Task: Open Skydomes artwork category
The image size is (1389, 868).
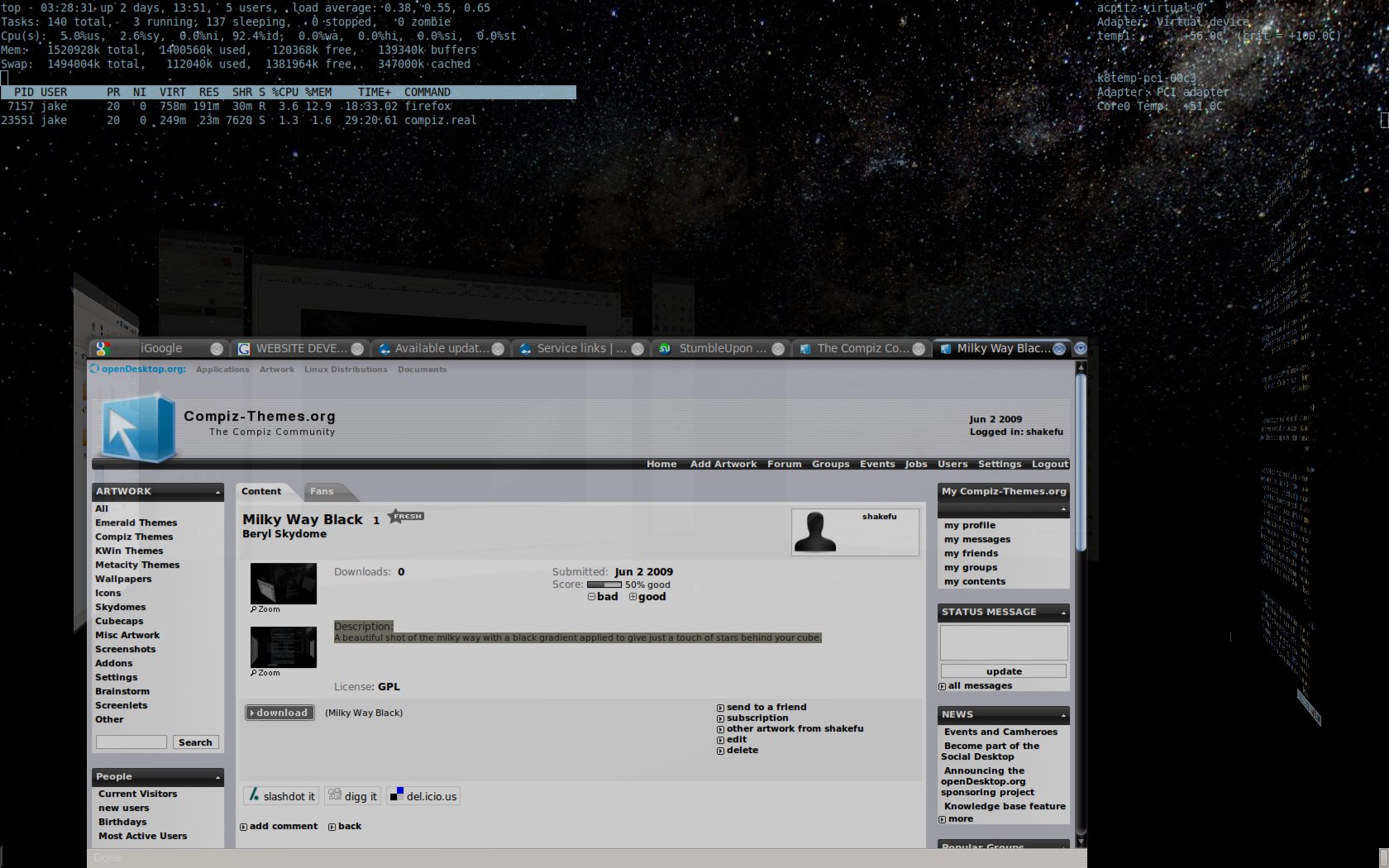Action: [120, 607]
